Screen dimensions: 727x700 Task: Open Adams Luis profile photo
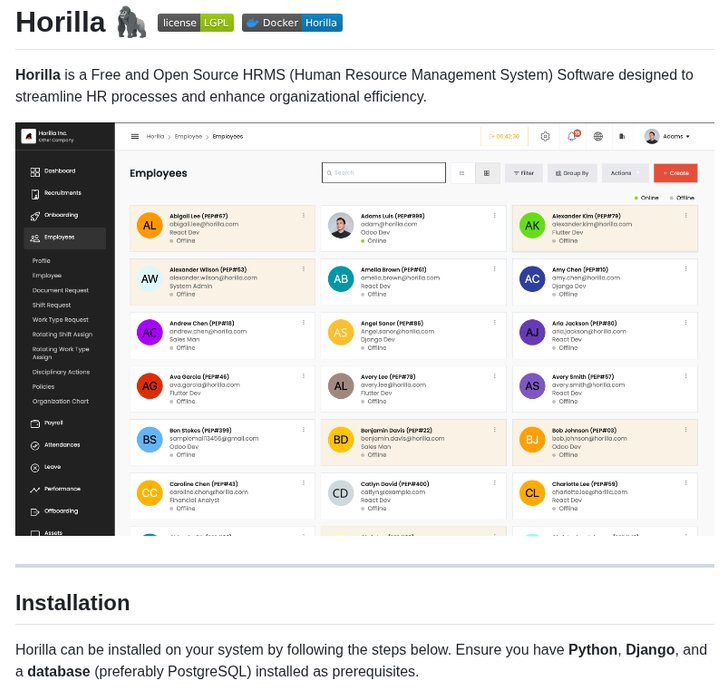341,226
